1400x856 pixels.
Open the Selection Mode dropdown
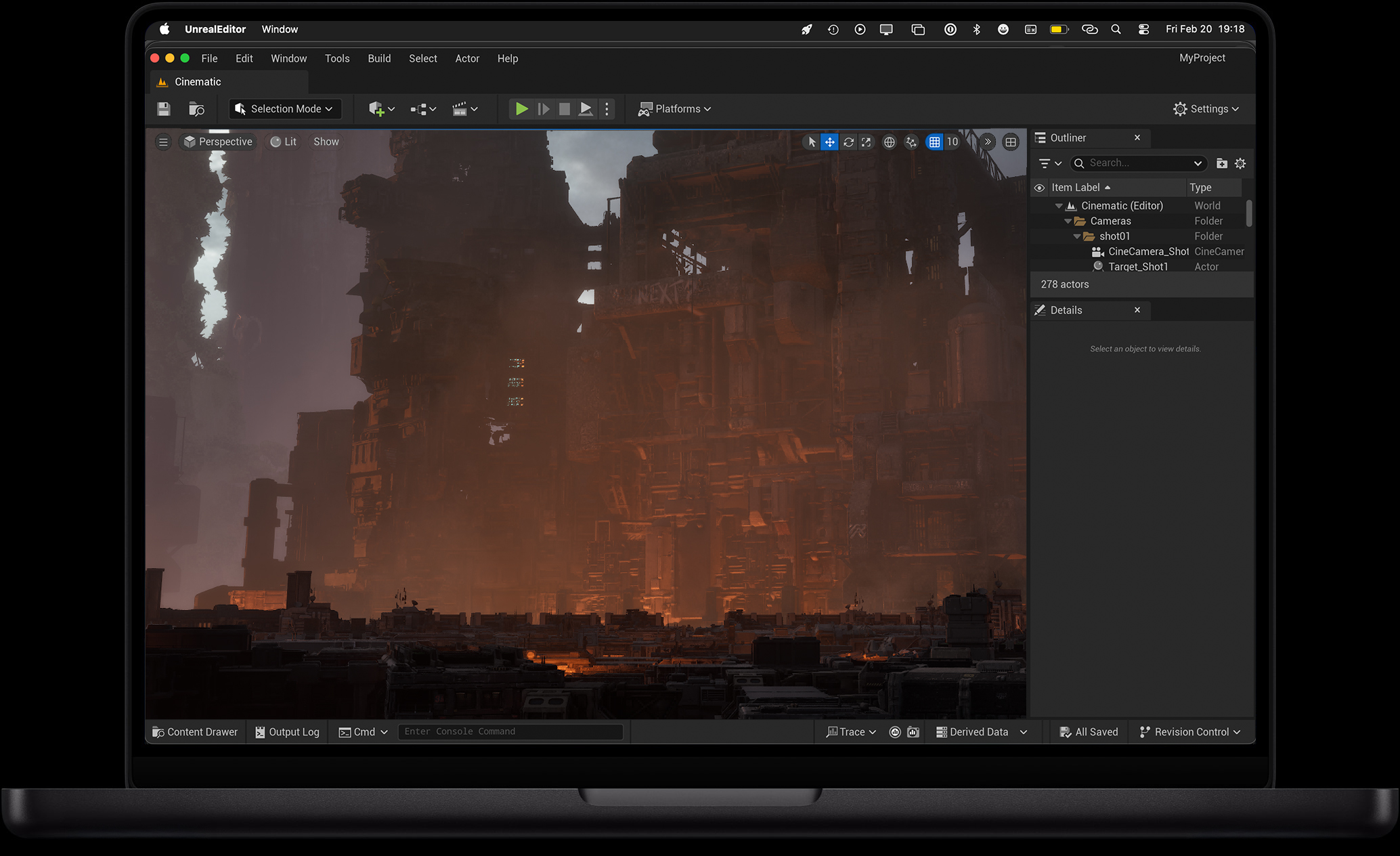284,109
